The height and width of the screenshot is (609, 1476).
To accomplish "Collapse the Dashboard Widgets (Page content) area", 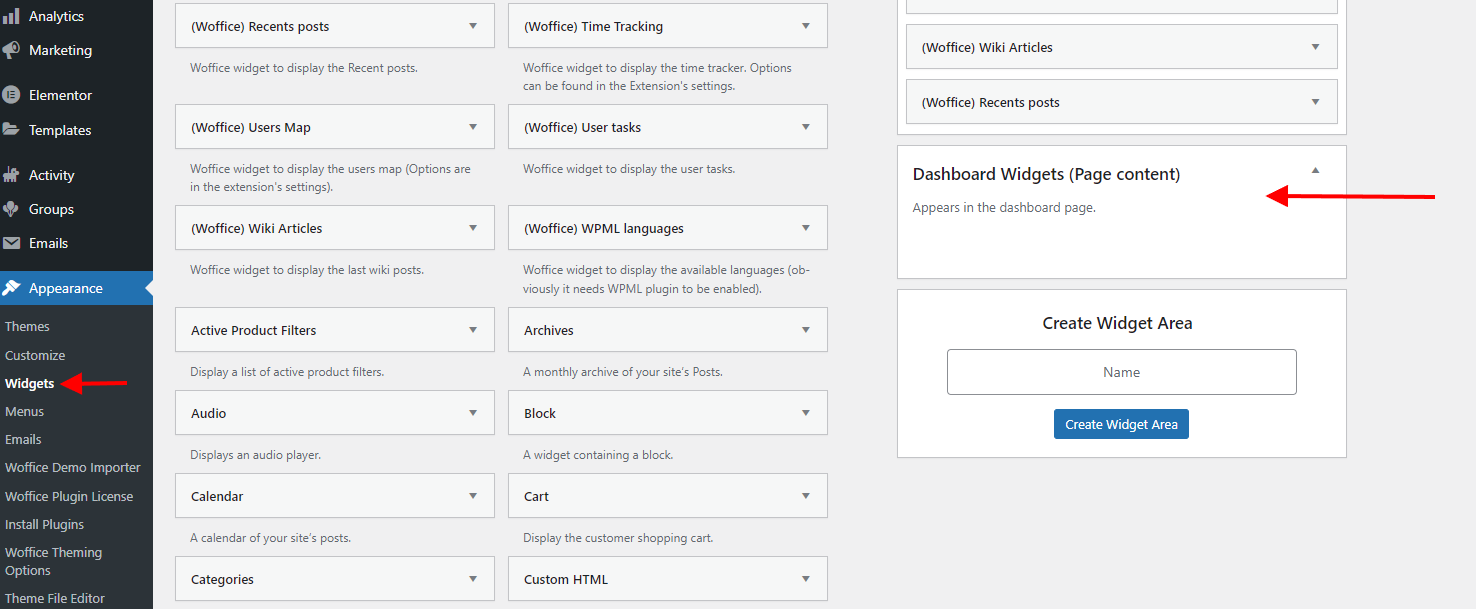I will point(1316,171).
